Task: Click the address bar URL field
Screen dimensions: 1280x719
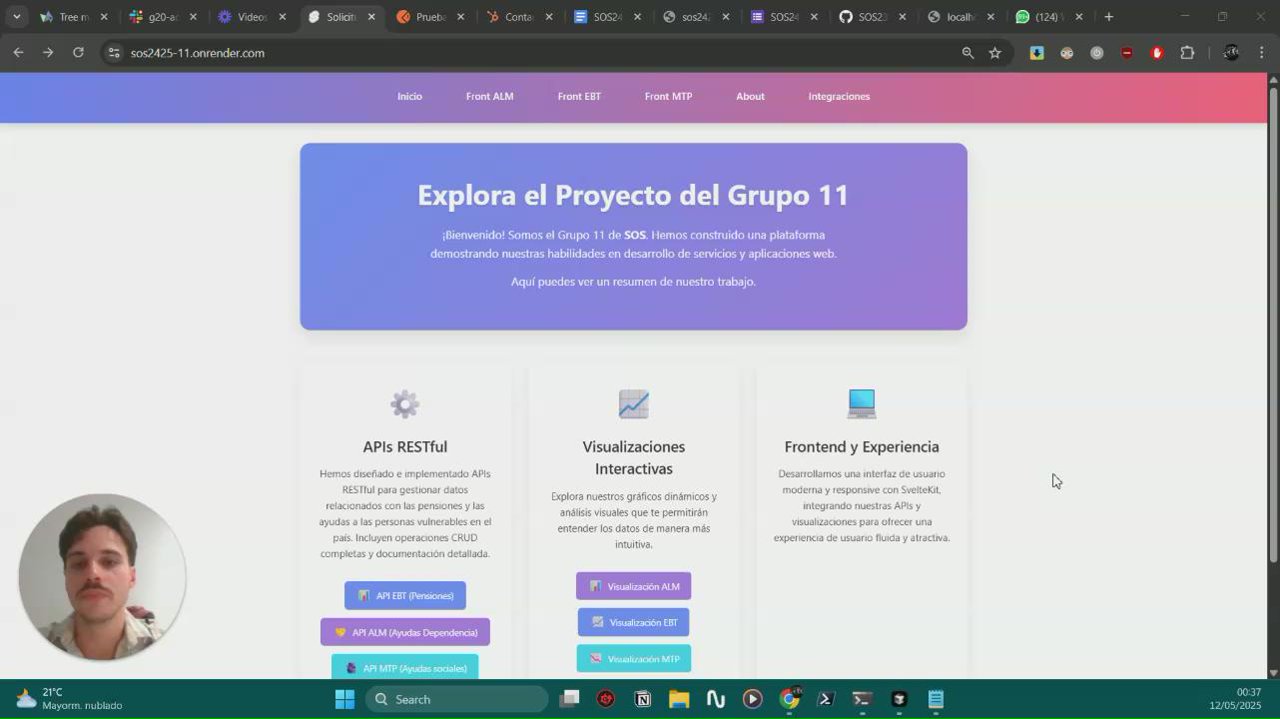Action: coord(540,53)
